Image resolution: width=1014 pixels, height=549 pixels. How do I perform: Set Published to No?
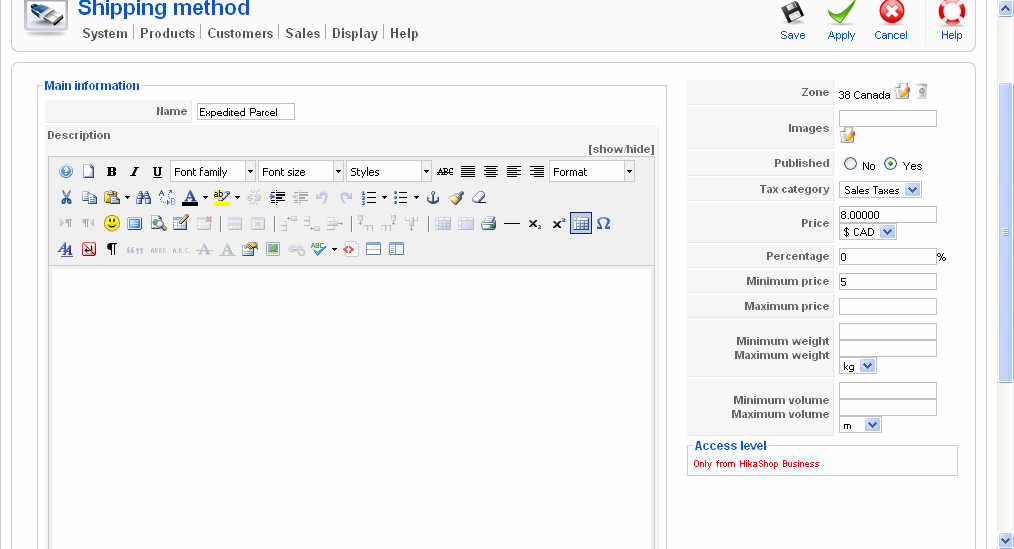[851, 164]
